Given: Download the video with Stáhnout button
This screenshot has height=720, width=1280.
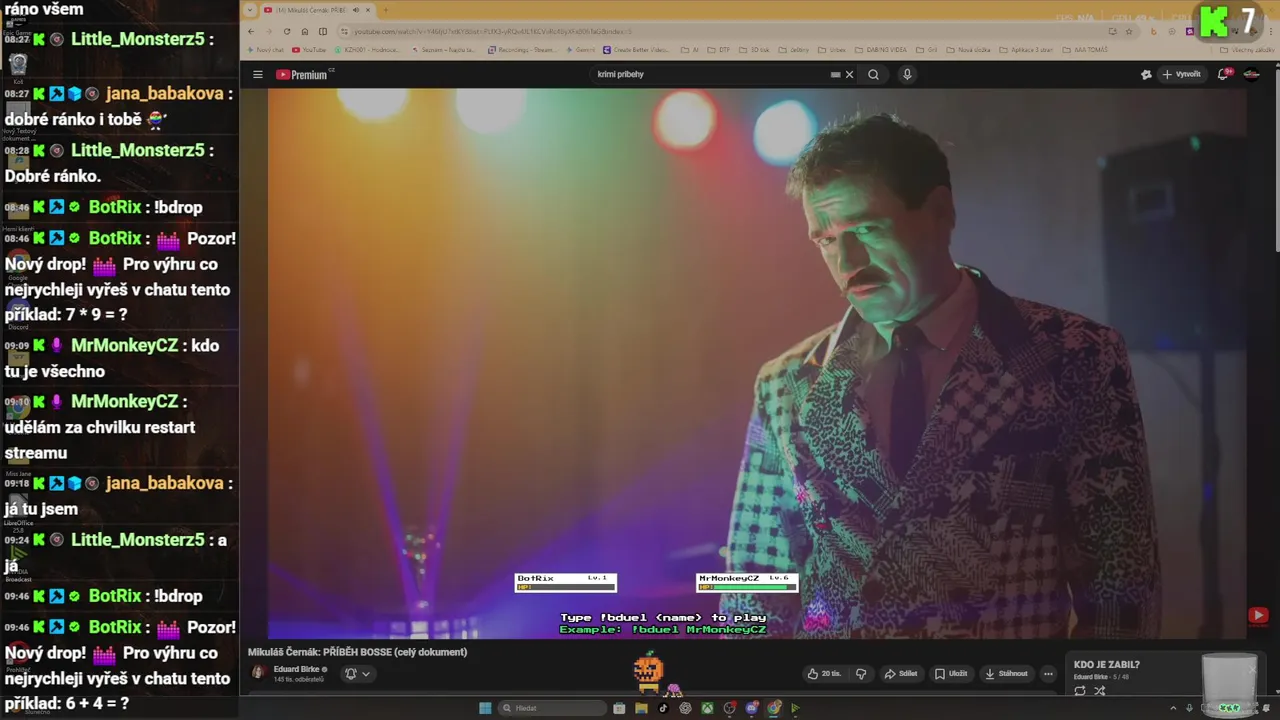Looking at the screenshot, I should tap(1006, 673).
